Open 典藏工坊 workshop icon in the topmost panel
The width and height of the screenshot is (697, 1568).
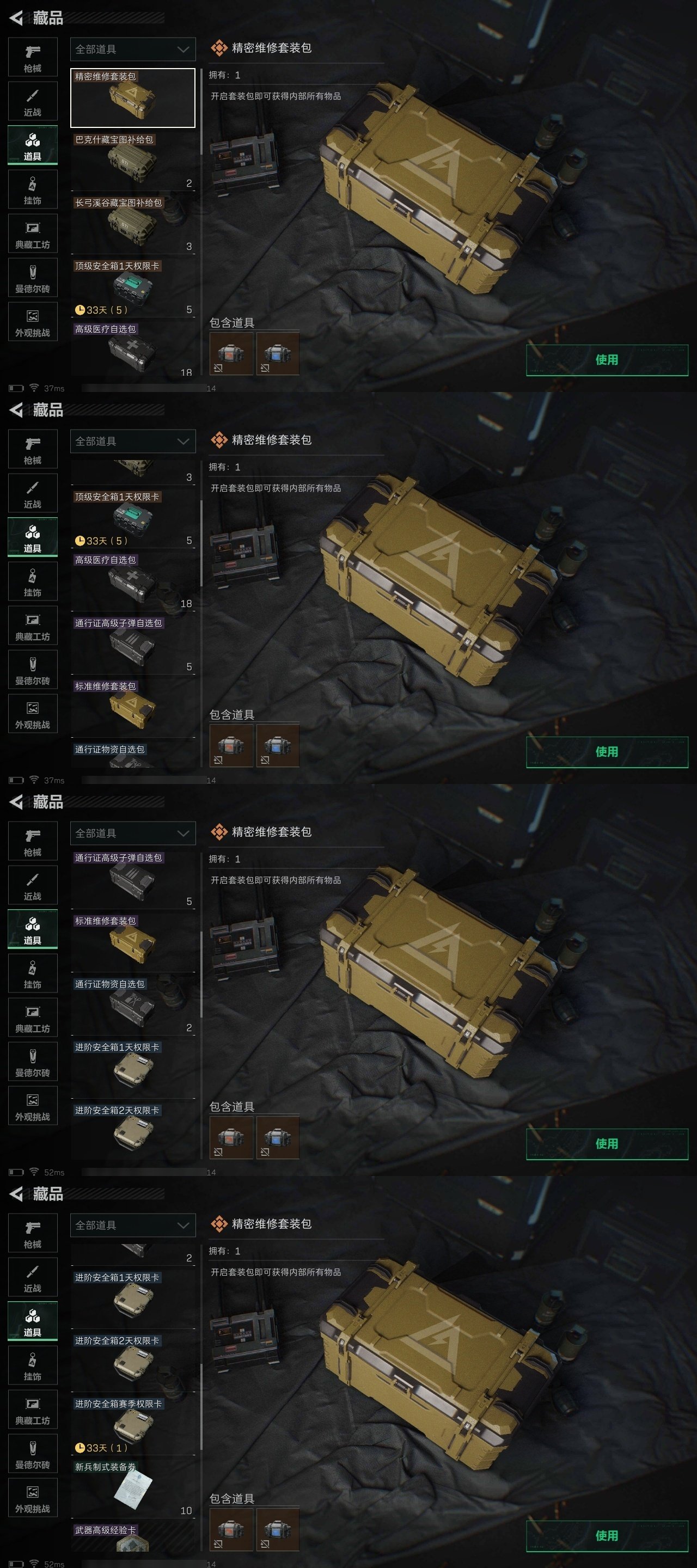pyautogui.click(x=33, y=233)
